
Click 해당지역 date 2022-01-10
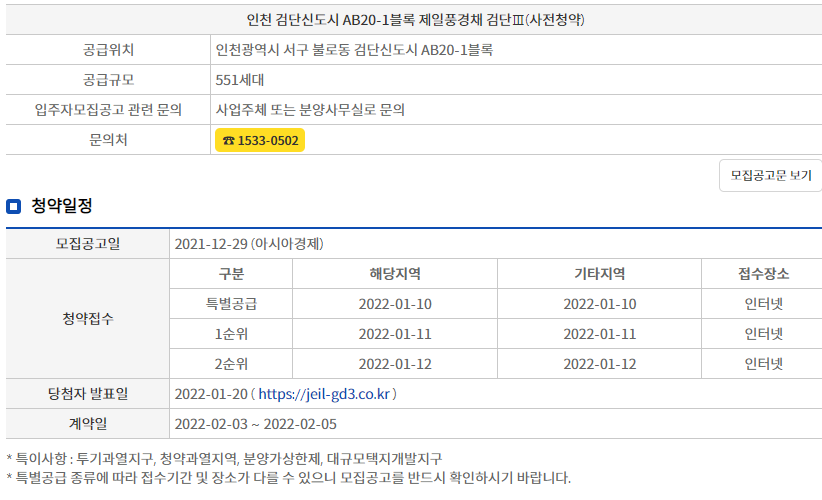coord(395,304)
